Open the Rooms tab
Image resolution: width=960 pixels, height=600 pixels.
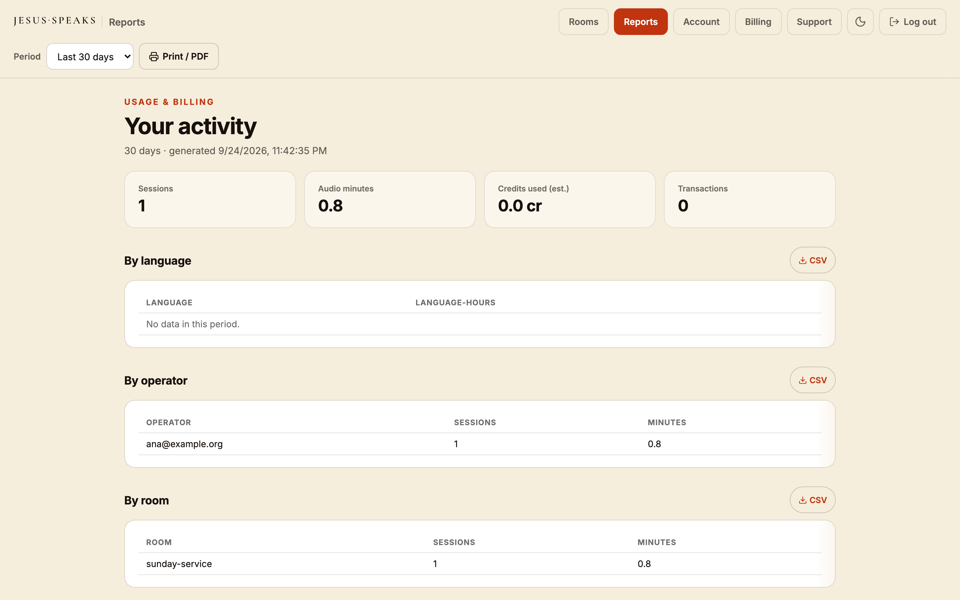(583, 21)
